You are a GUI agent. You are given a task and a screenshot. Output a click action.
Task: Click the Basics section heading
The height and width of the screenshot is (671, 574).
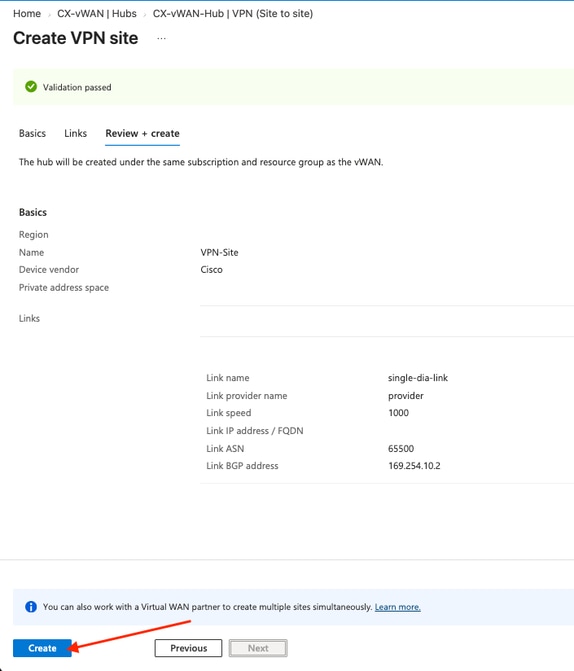[x=33, y=212]
